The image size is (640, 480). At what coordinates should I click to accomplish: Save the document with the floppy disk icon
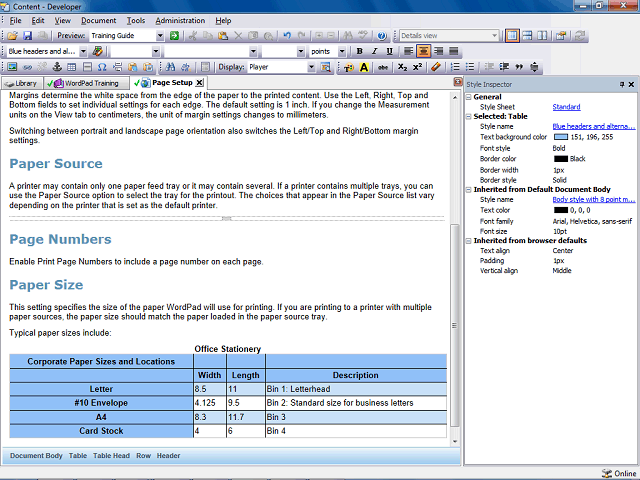[27, 36]
